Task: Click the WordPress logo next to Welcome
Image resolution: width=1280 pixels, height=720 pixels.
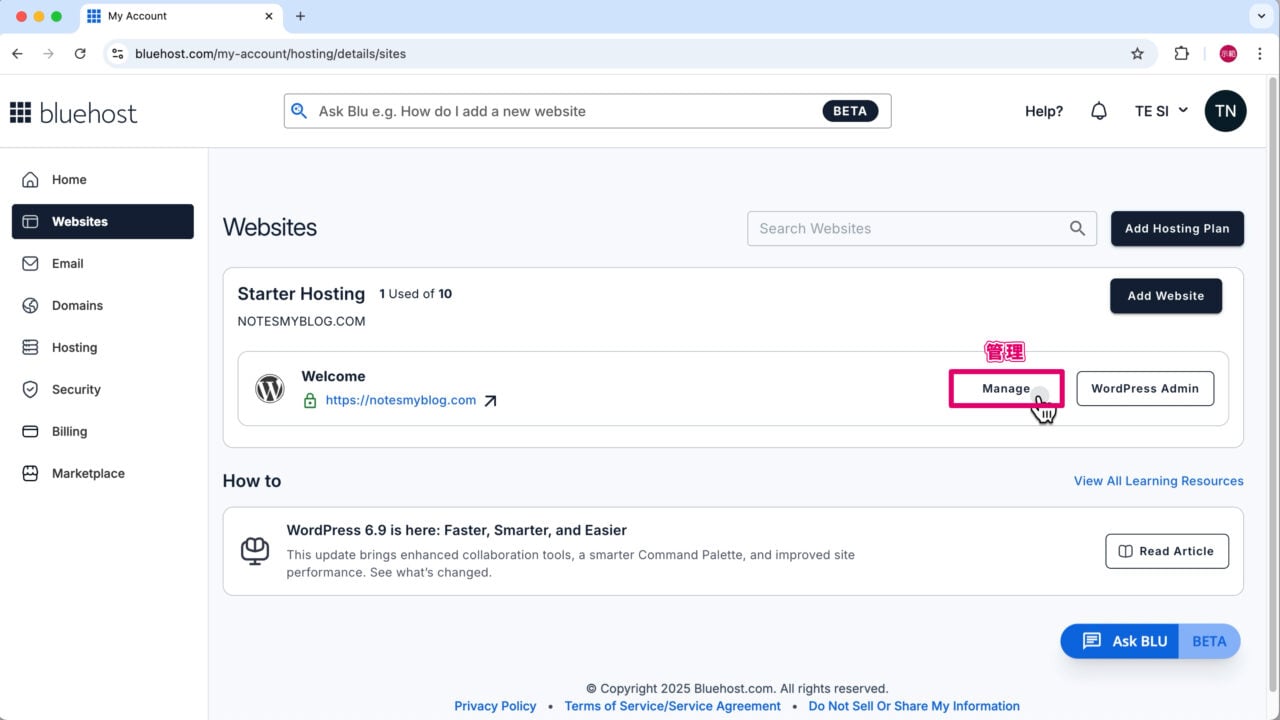Action: click(x=269, y=388)
